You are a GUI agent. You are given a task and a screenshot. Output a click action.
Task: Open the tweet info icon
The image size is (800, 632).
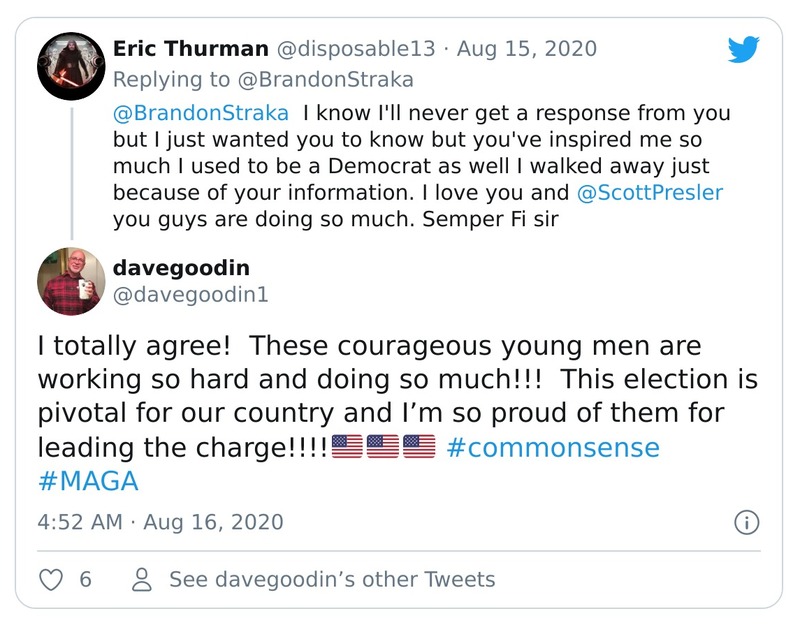tap(746, 522)
